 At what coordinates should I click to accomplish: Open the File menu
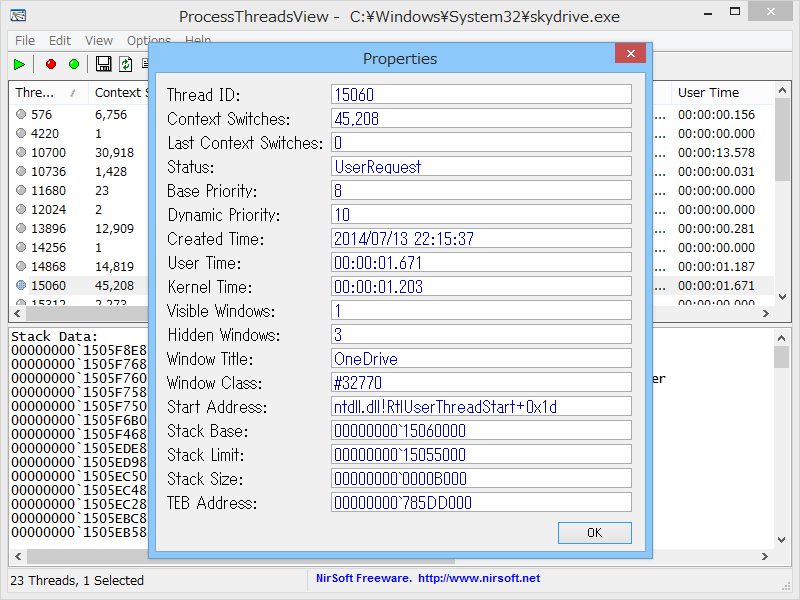[25, 40]
